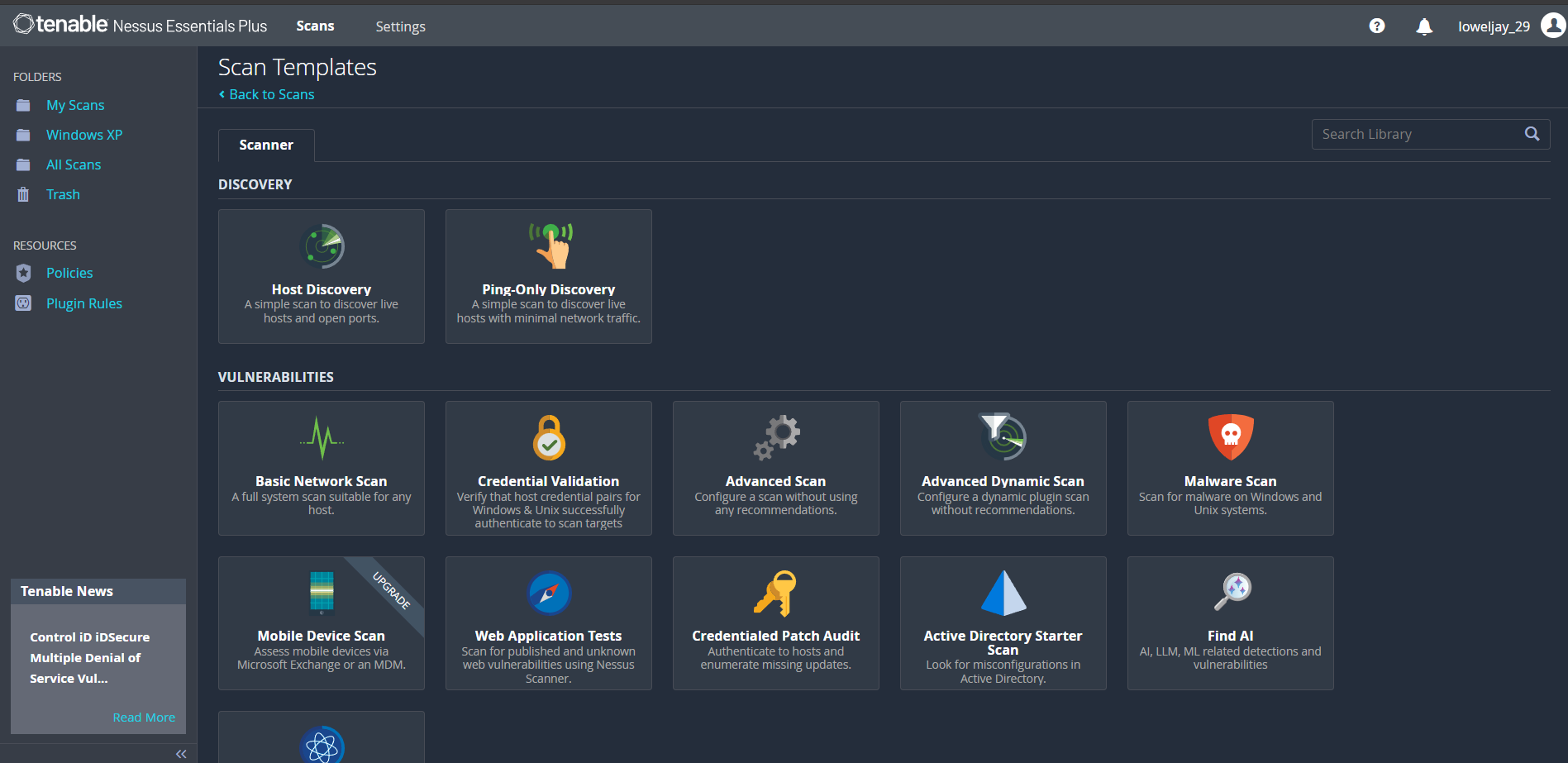Click the Trash bin icon in sidebar

pos(23,194)
